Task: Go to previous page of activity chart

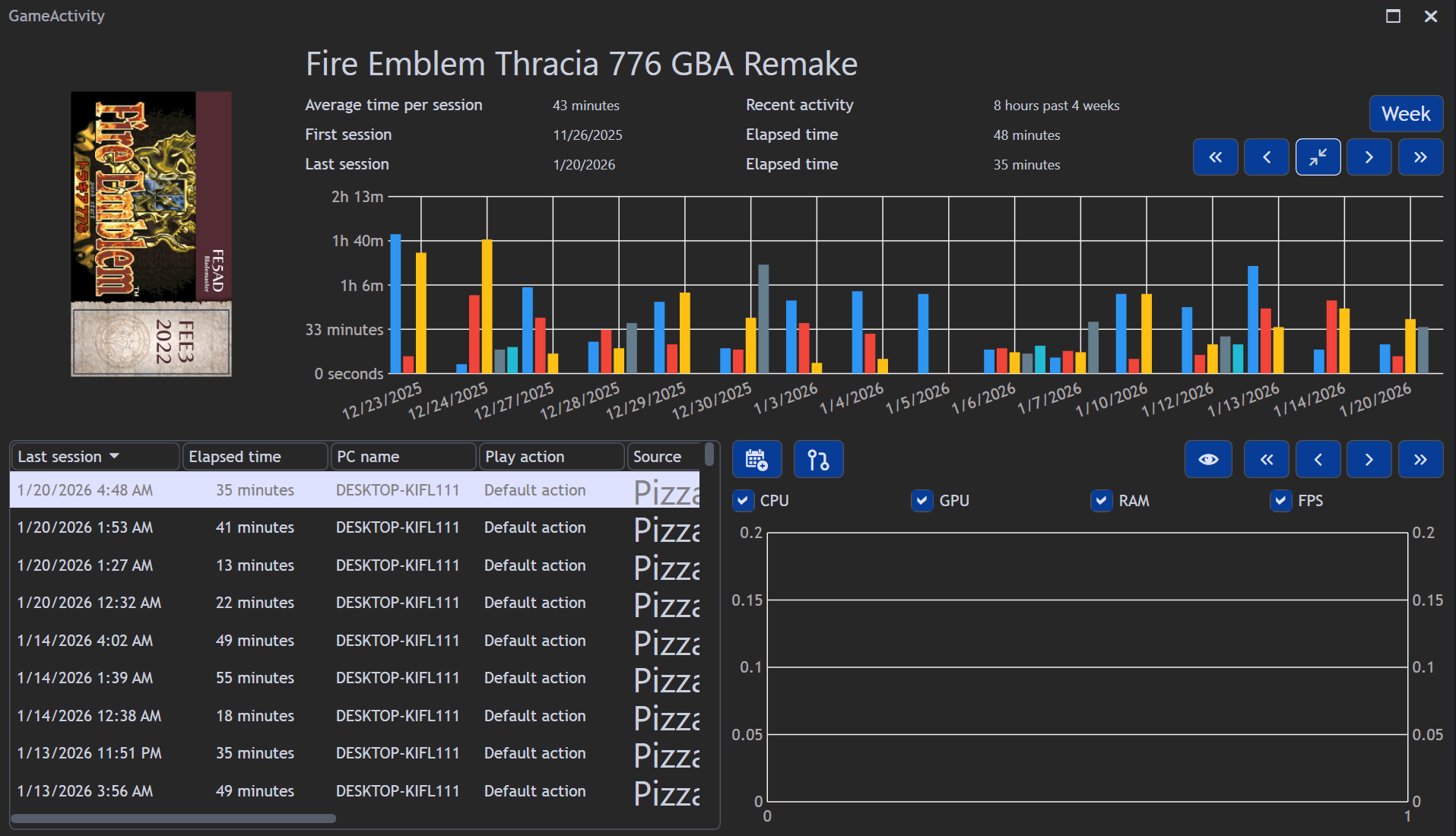Action: click(1266, 157)
